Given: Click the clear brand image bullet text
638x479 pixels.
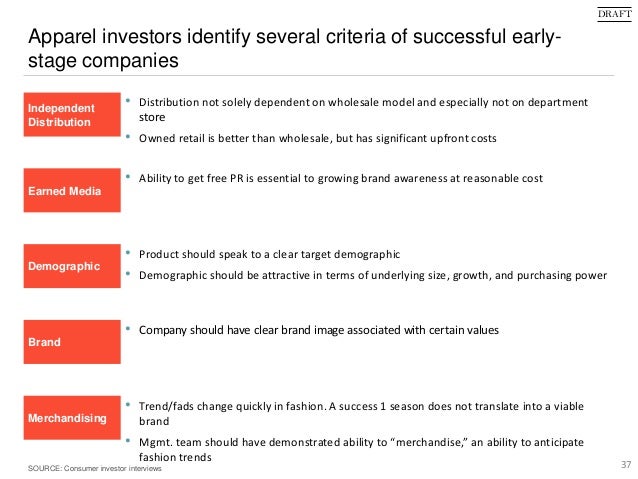Looking at the screenshot, I should coord(319,330).
